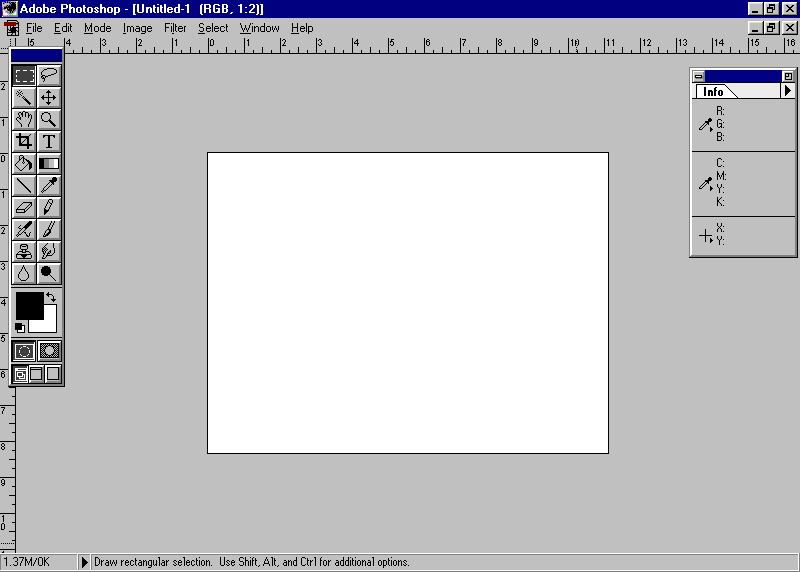
Task: Choose full screen with menu bar mode
Action: (36, 375)
